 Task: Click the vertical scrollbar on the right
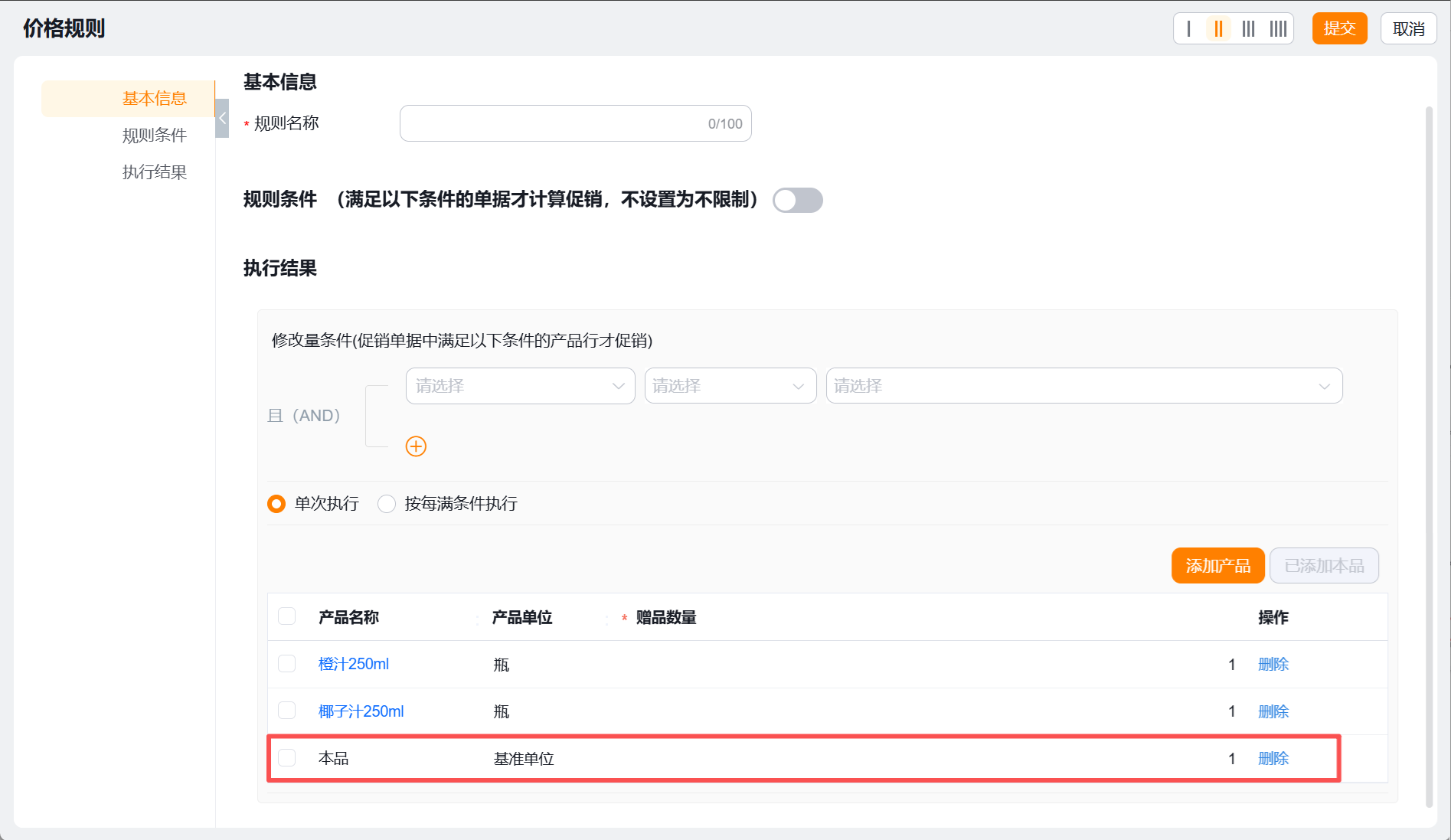1429,457
